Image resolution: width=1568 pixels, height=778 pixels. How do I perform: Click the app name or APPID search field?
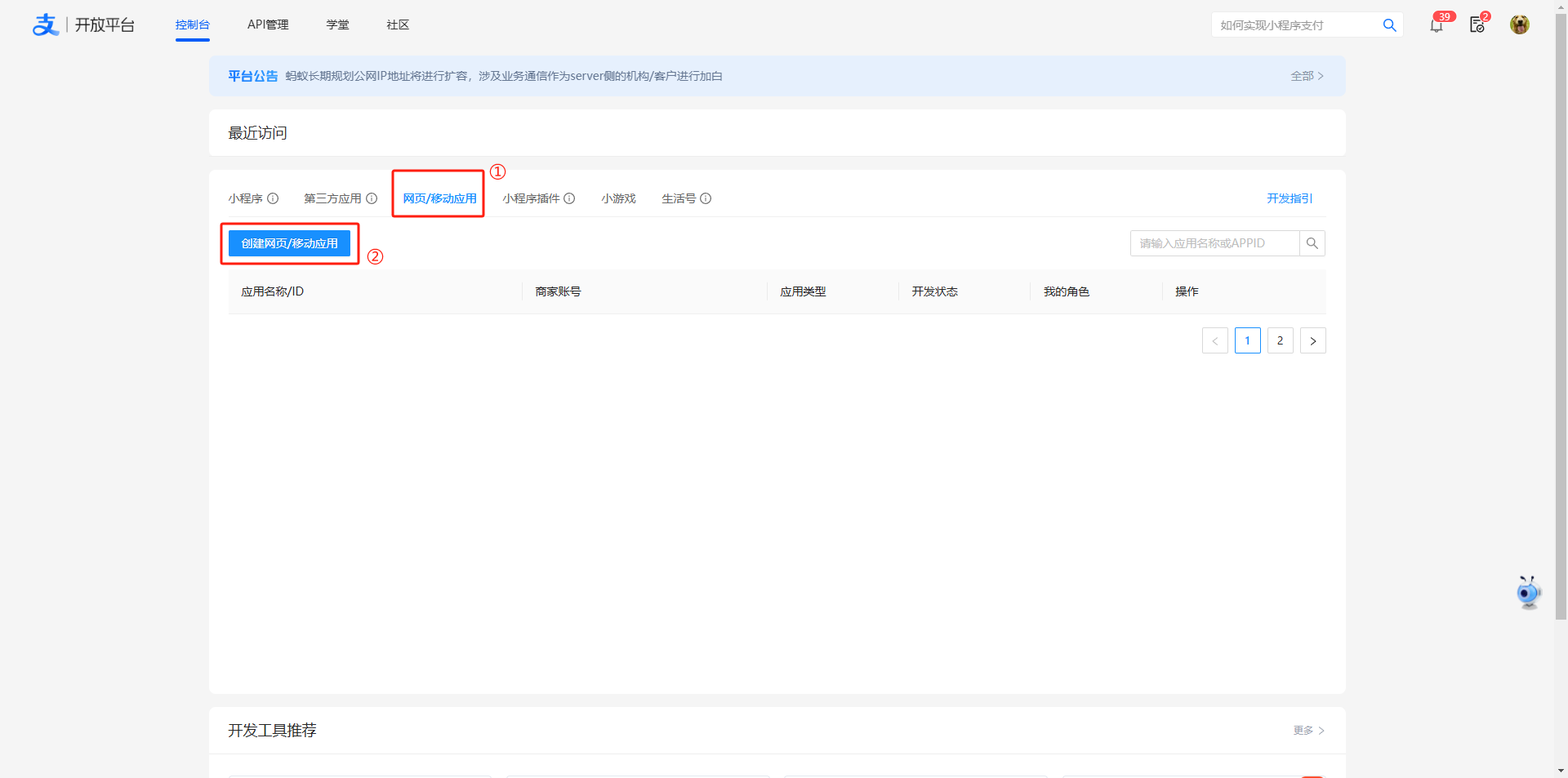[x=1214, y=243]
